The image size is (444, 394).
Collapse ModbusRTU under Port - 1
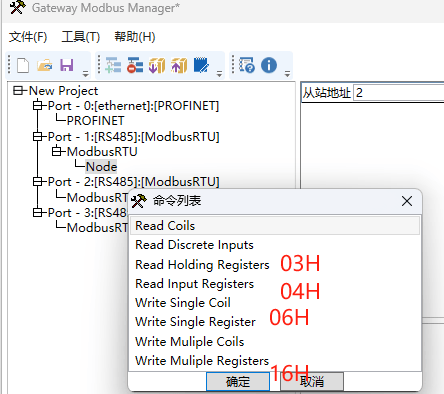click(57, 152)
